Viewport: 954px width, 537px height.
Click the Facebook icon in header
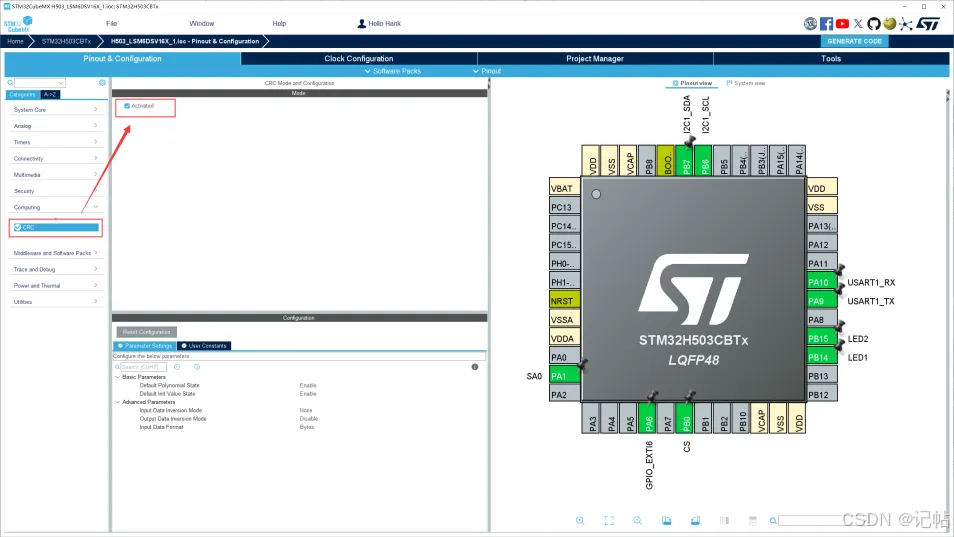[x=827, y=23]
